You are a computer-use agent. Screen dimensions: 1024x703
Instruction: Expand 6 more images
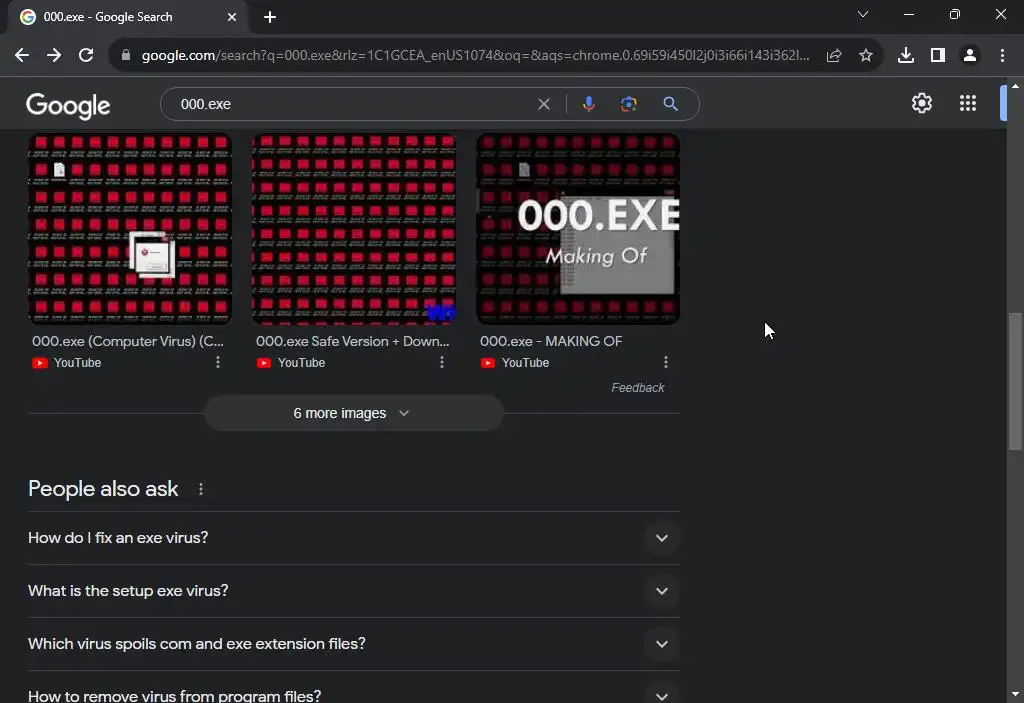353,413
